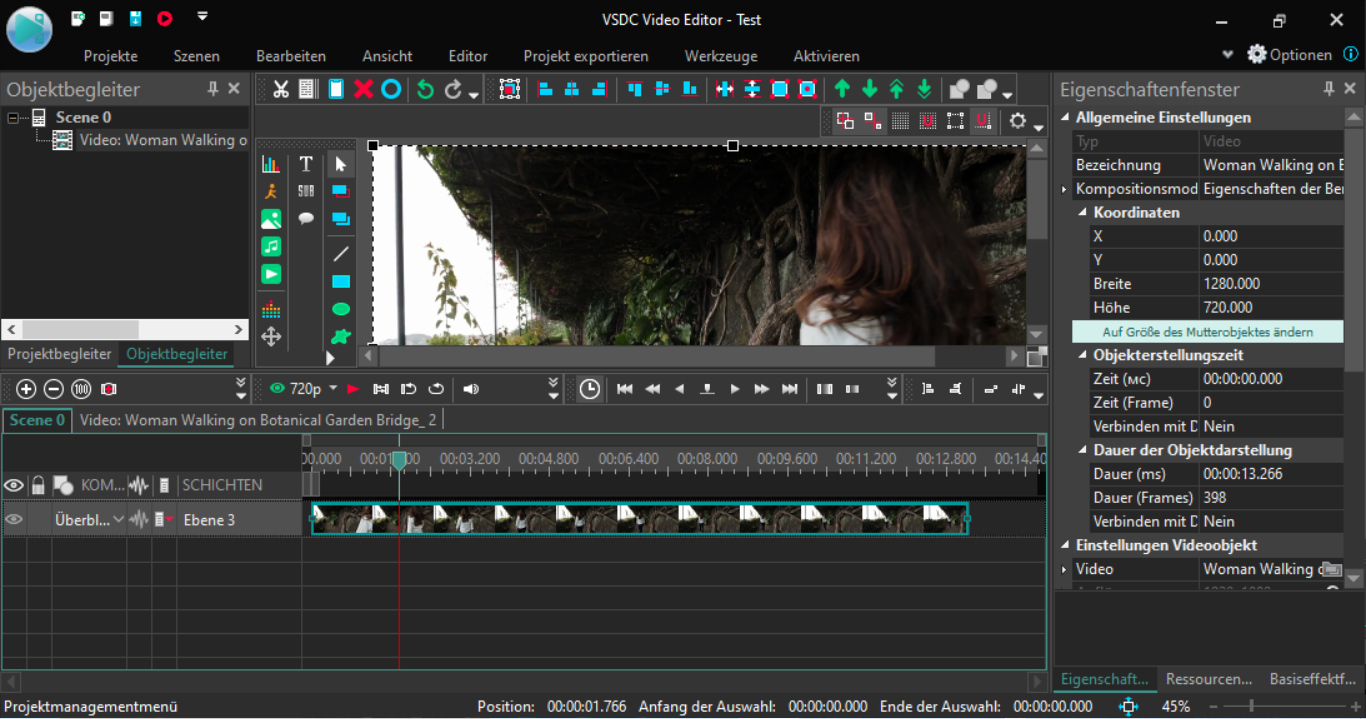Click the red X delete icon

(x=363, y=89)
